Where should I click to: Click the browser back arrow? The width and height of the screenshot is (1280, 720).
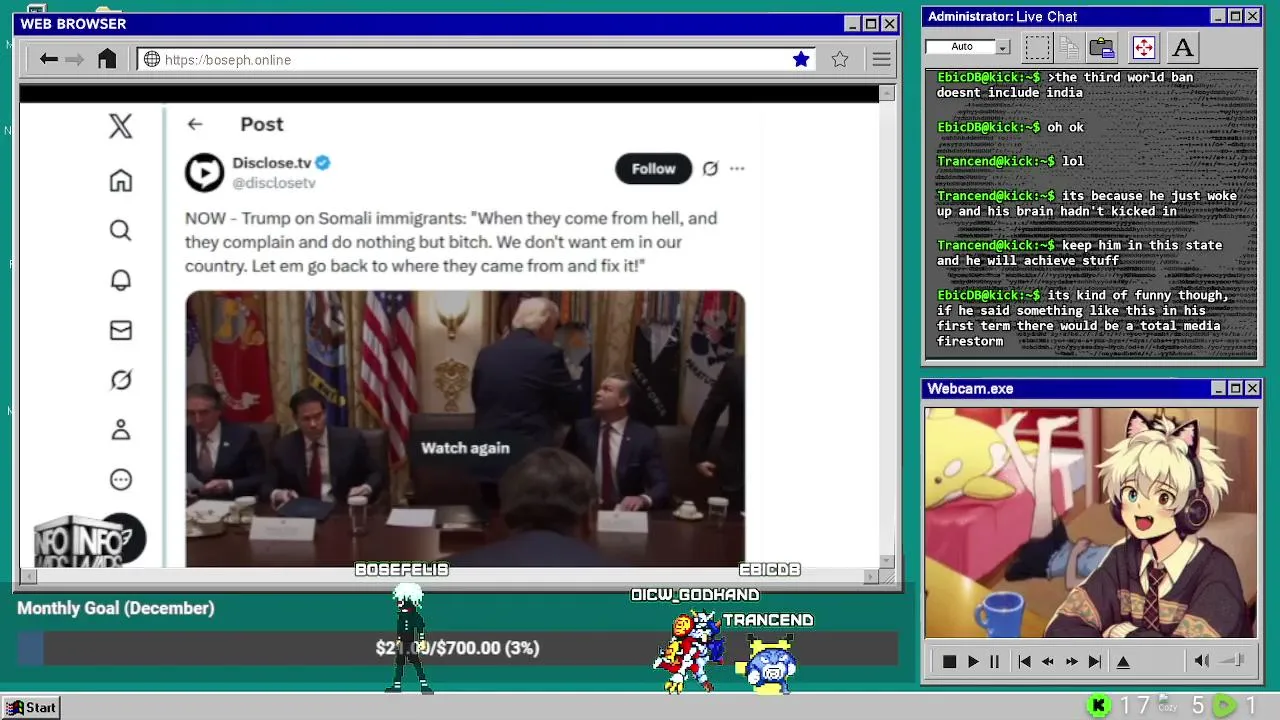[x=48, y=59]
